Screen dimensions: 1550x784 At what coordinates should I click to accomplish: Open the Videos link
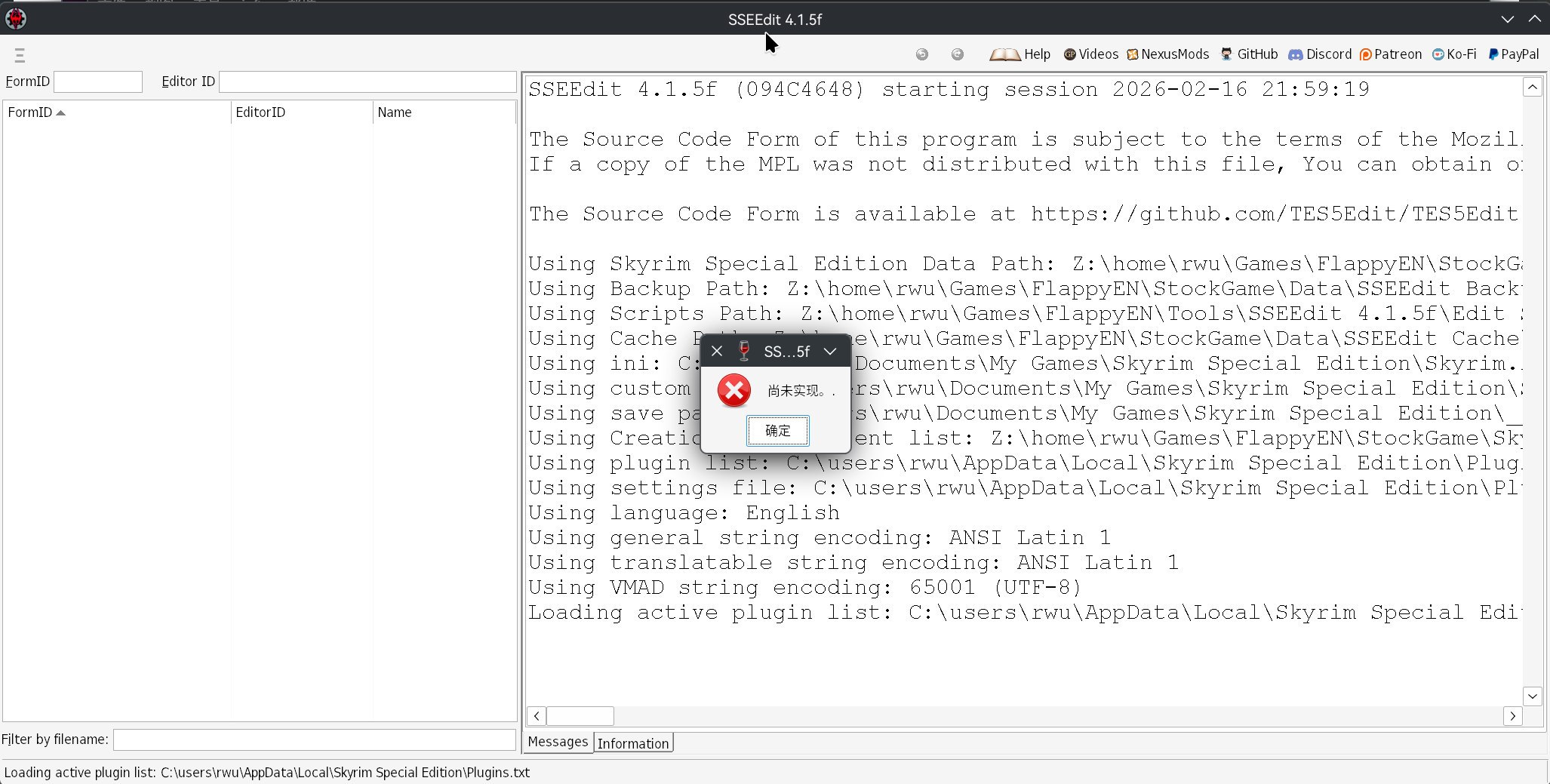point(1090,54)
